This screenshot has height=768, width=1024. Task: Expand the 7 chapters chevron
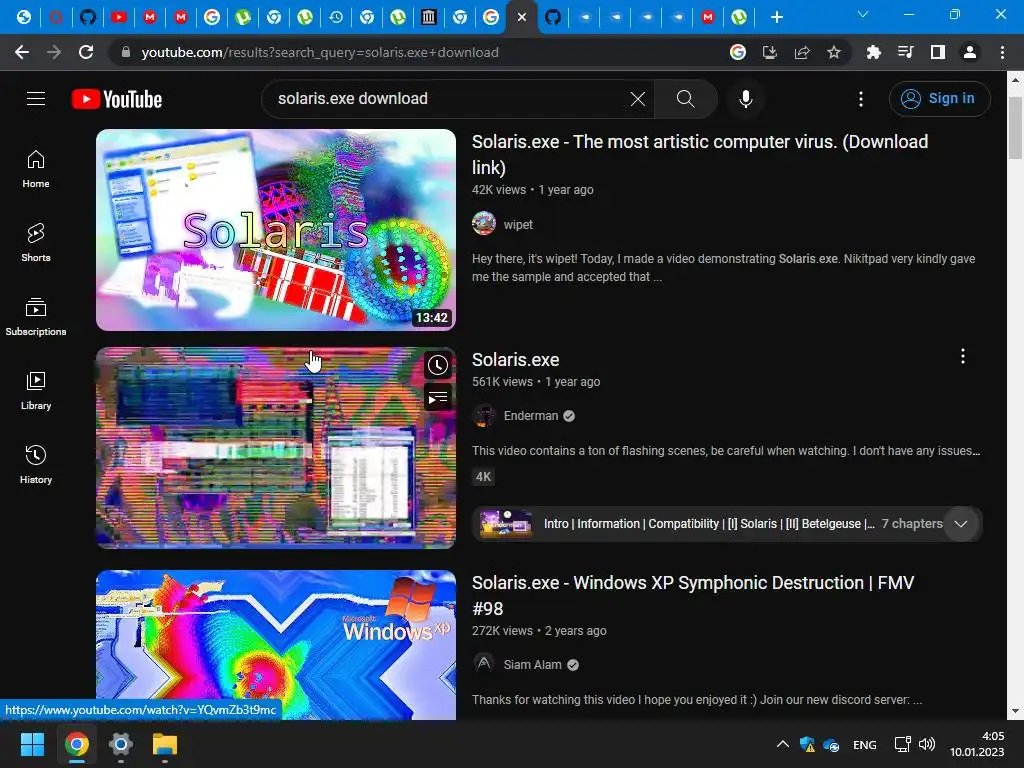point(961,524)
